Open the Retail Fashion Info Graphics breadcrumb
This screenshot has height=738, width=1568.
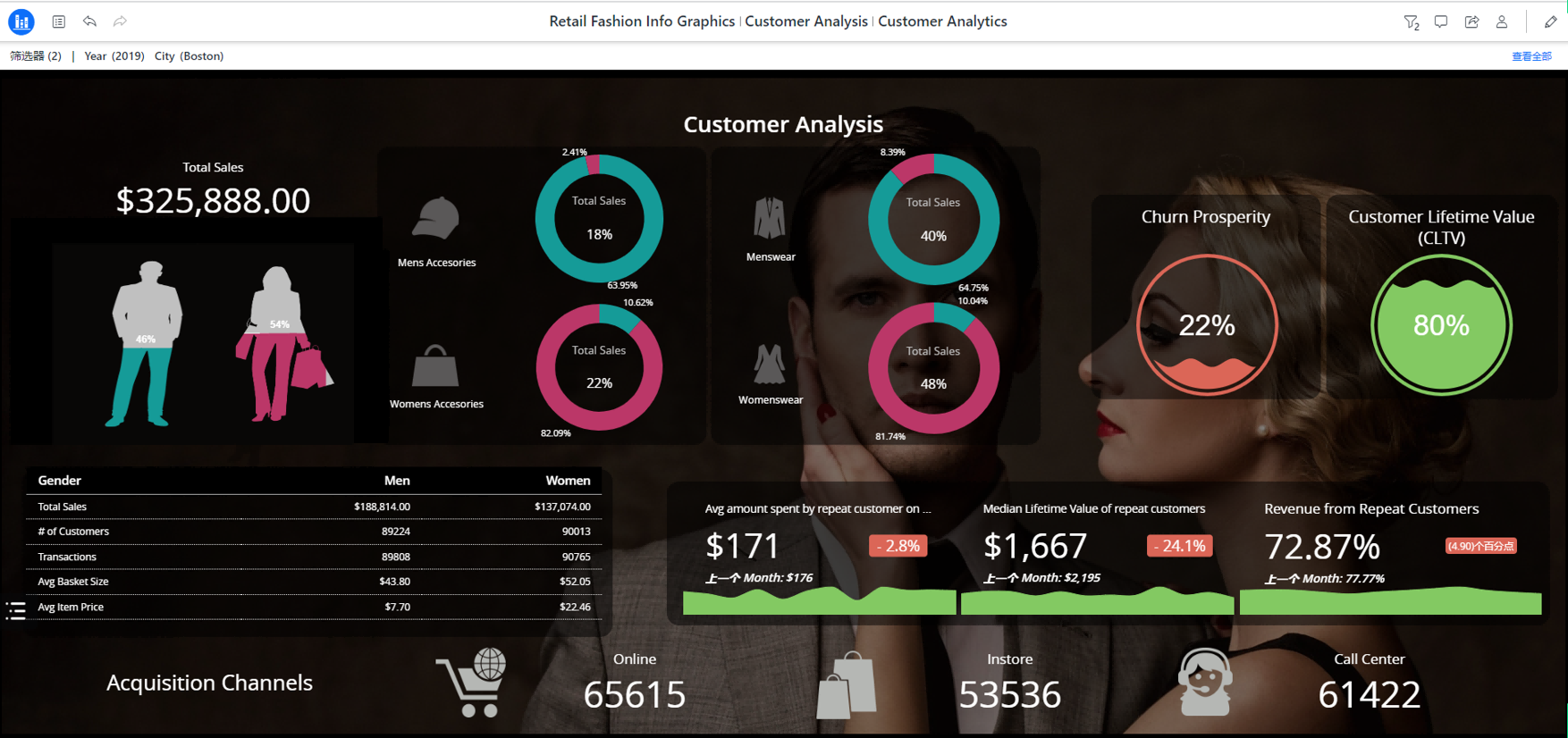pos(642,21)
